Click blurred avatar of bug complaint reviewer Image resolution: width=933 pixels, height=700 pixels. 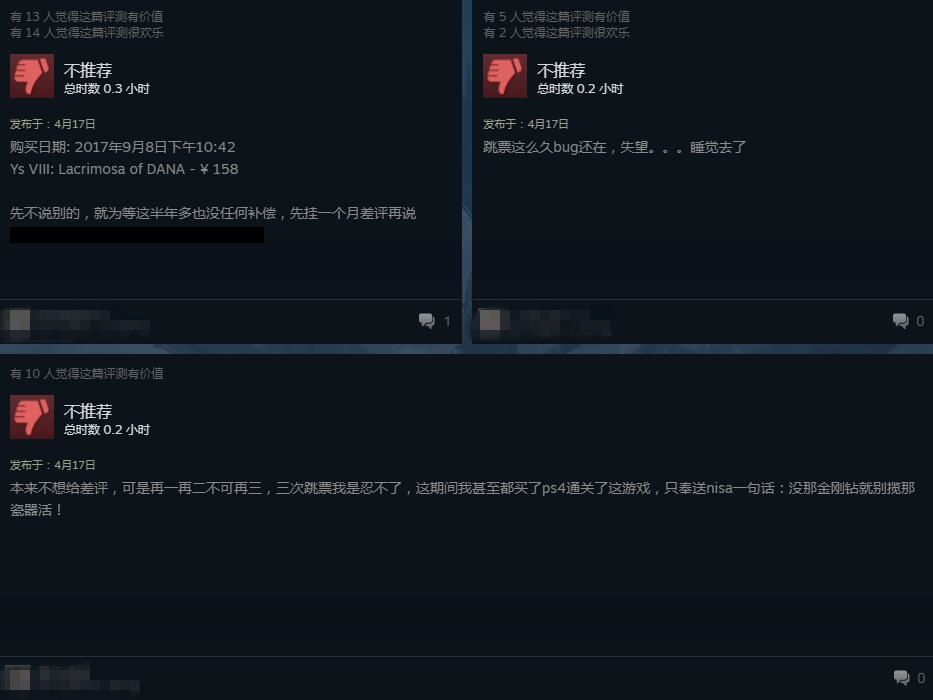[490, 320]
